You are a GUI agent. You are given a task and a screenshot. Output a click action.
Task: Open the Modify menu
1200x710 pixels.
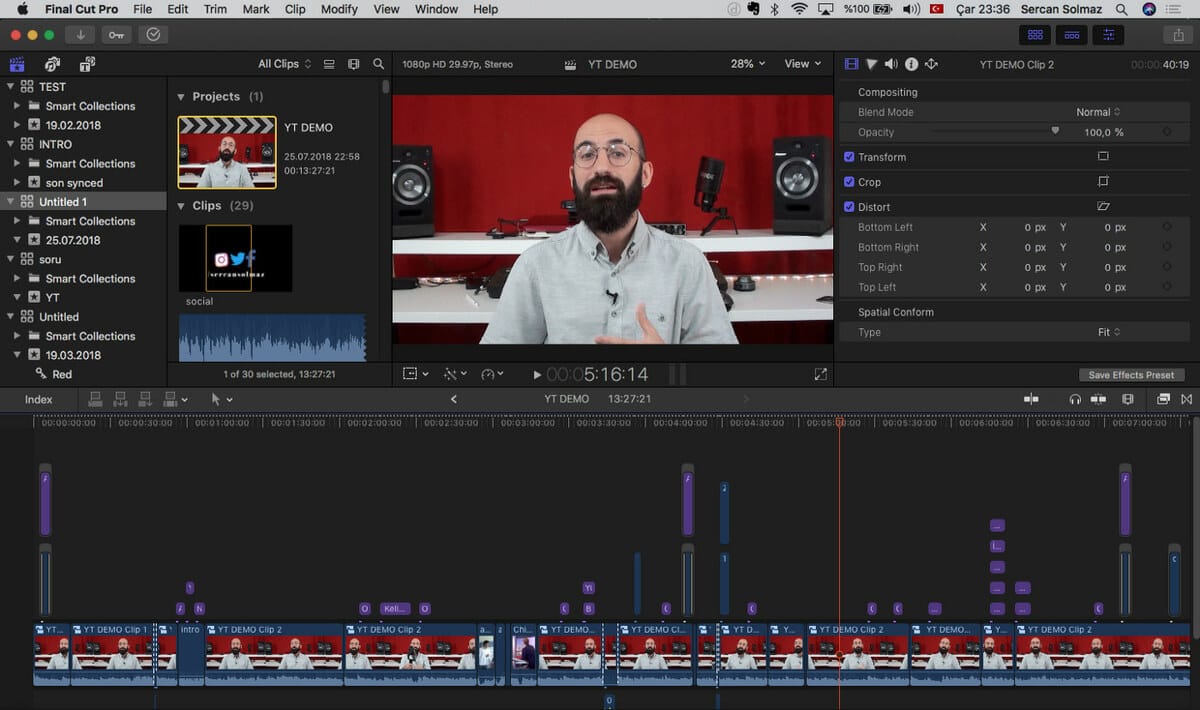click(x=339, y=9)
